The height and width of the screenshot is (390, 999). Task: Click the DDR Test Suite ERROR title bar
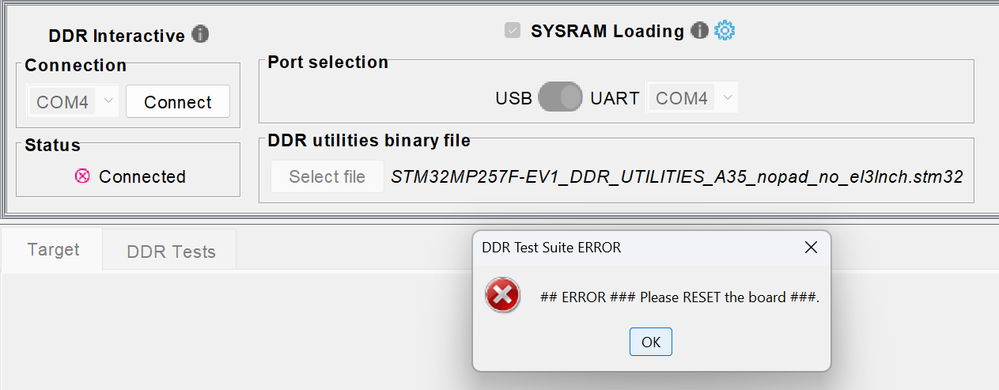[637, 247]
